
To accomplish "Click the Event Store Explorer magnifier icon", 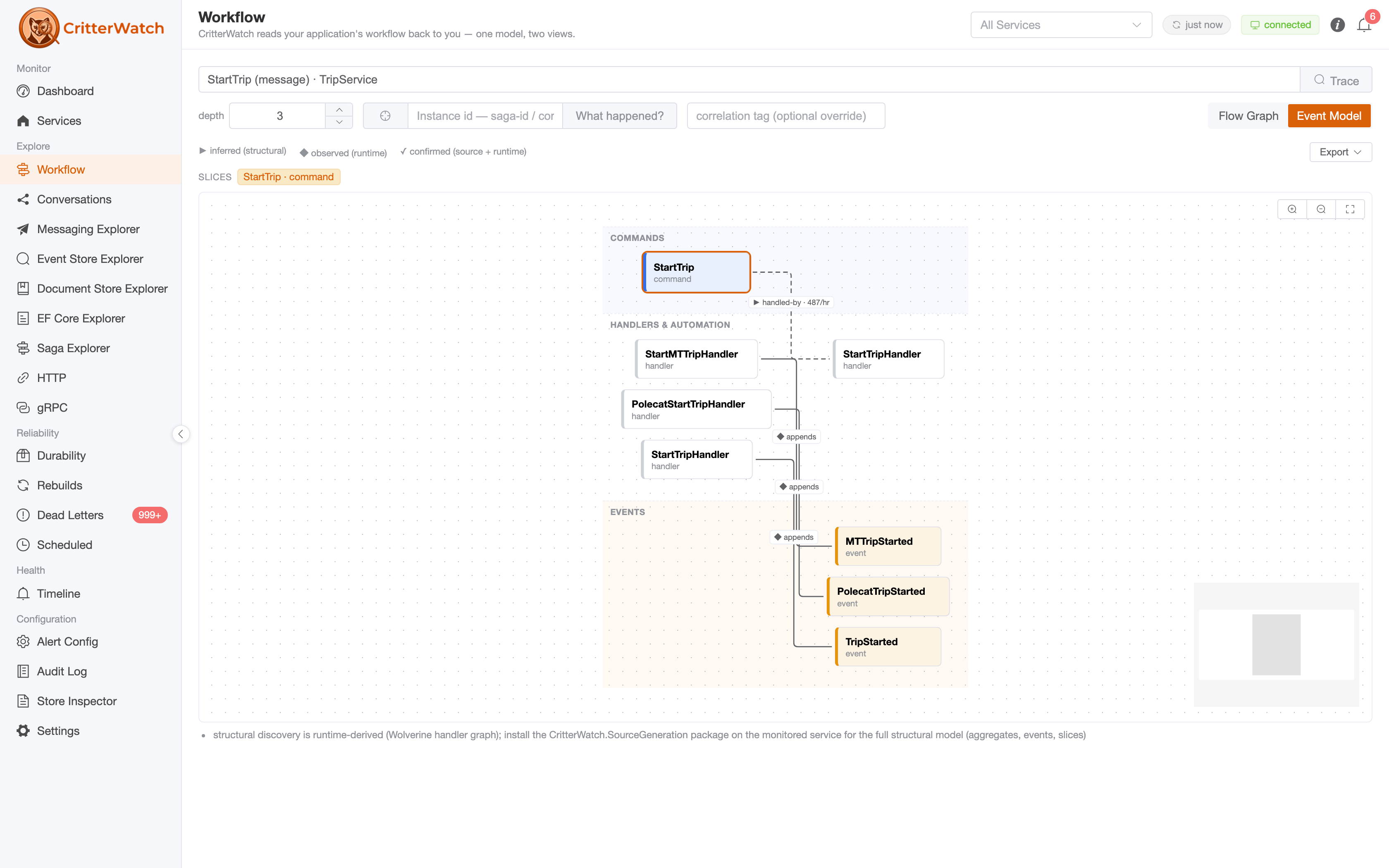I will [x=23, y=259].
